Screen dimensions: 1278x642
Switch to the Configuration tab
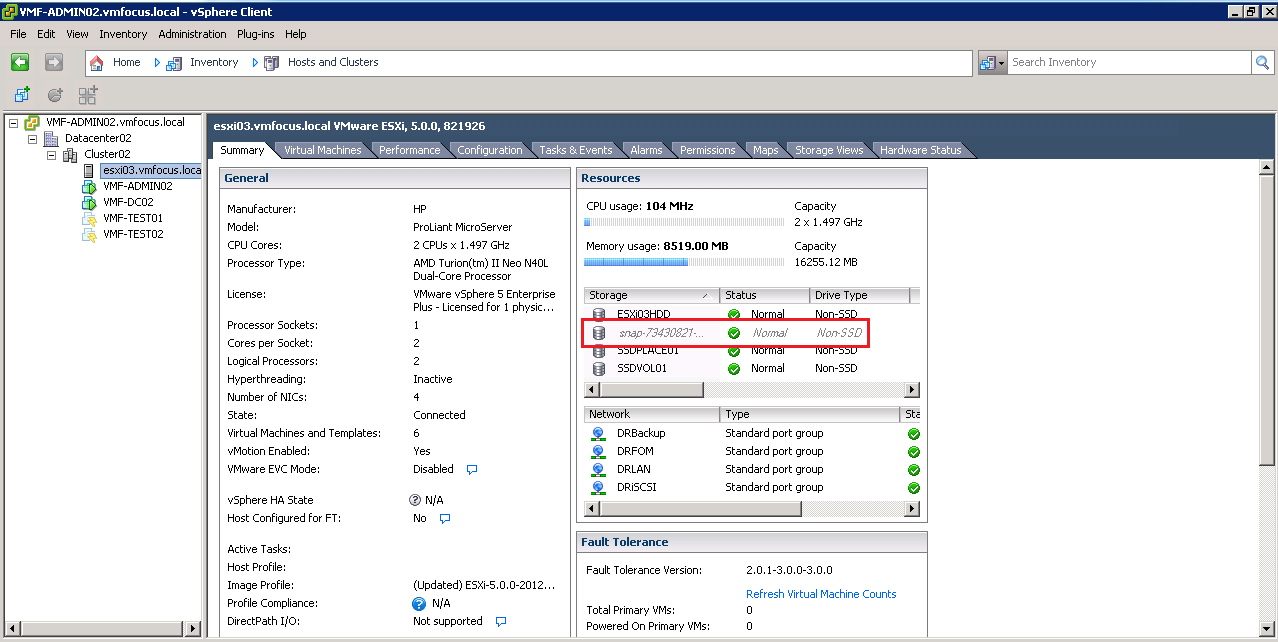489,150
